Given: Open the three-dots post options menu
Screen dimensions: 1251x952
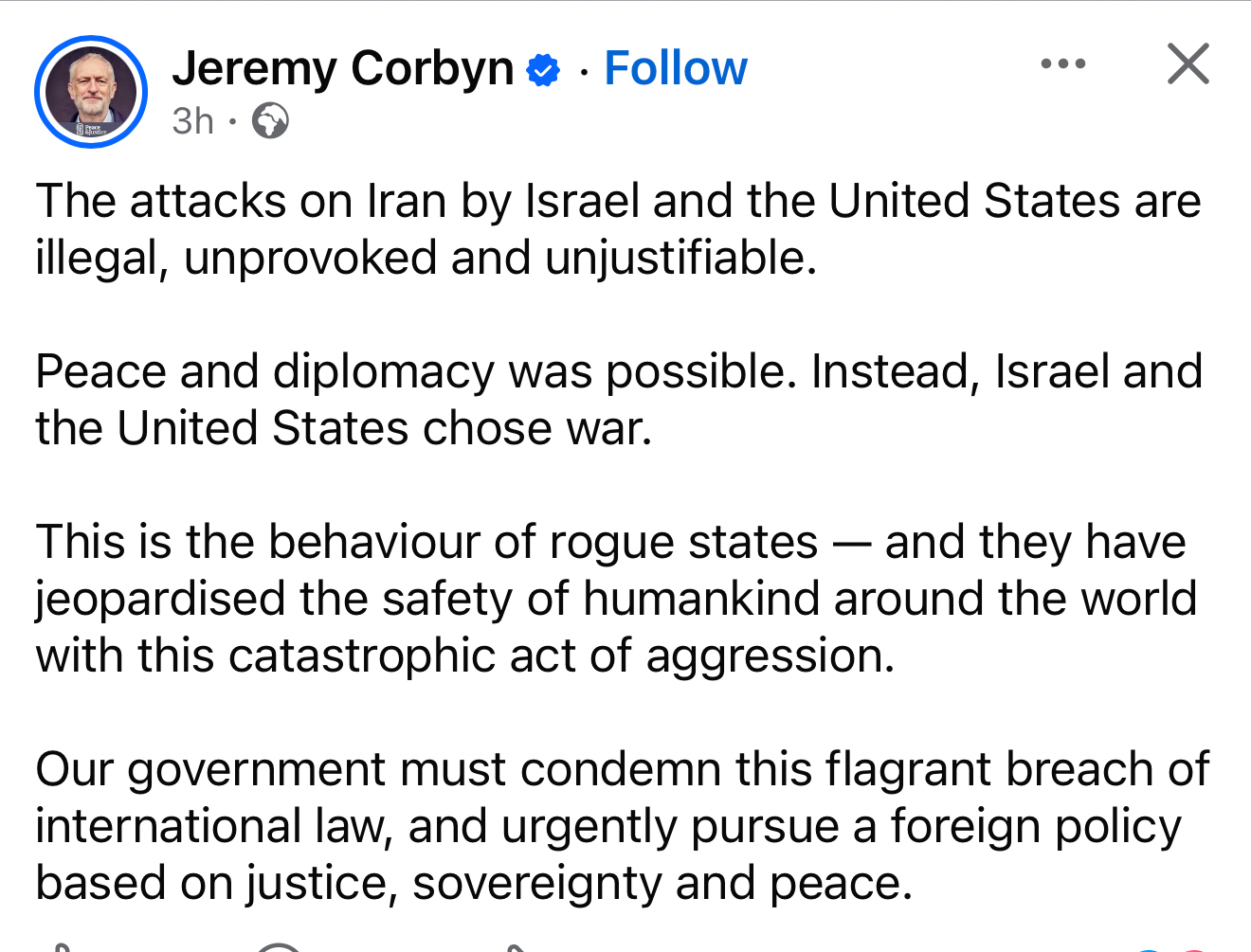Looking at the screenshot, I should tap(1062, 64).
